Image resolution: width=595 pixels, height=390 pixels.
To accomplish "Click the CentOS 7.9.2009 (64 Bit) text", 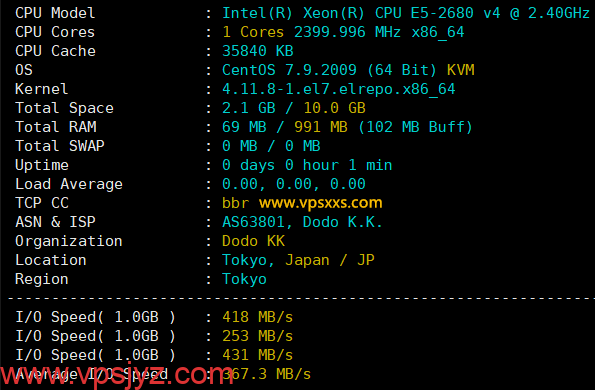I will (329, 70).
